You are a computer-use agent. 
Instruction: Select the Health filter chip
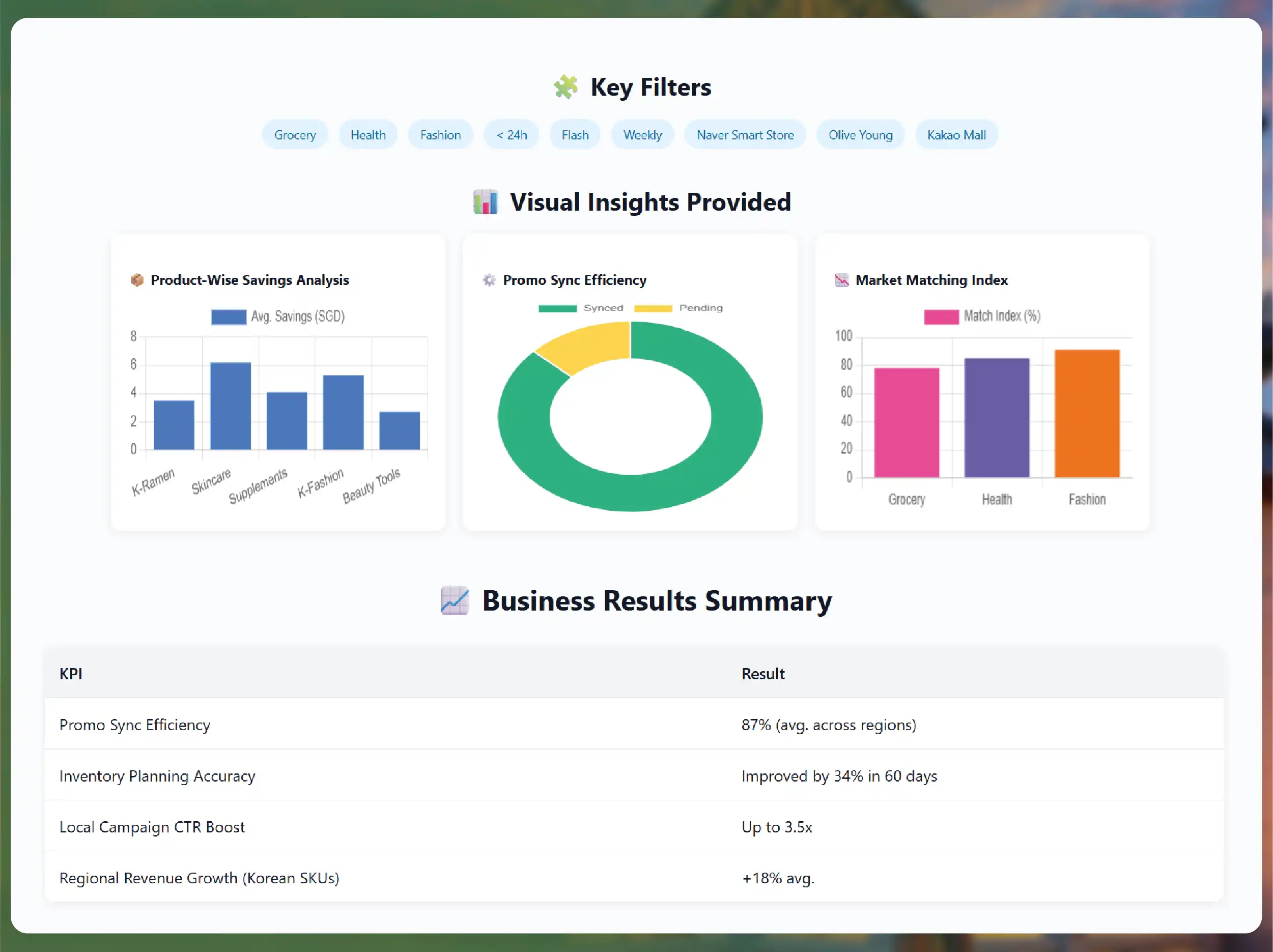click(x=369, y=135)
